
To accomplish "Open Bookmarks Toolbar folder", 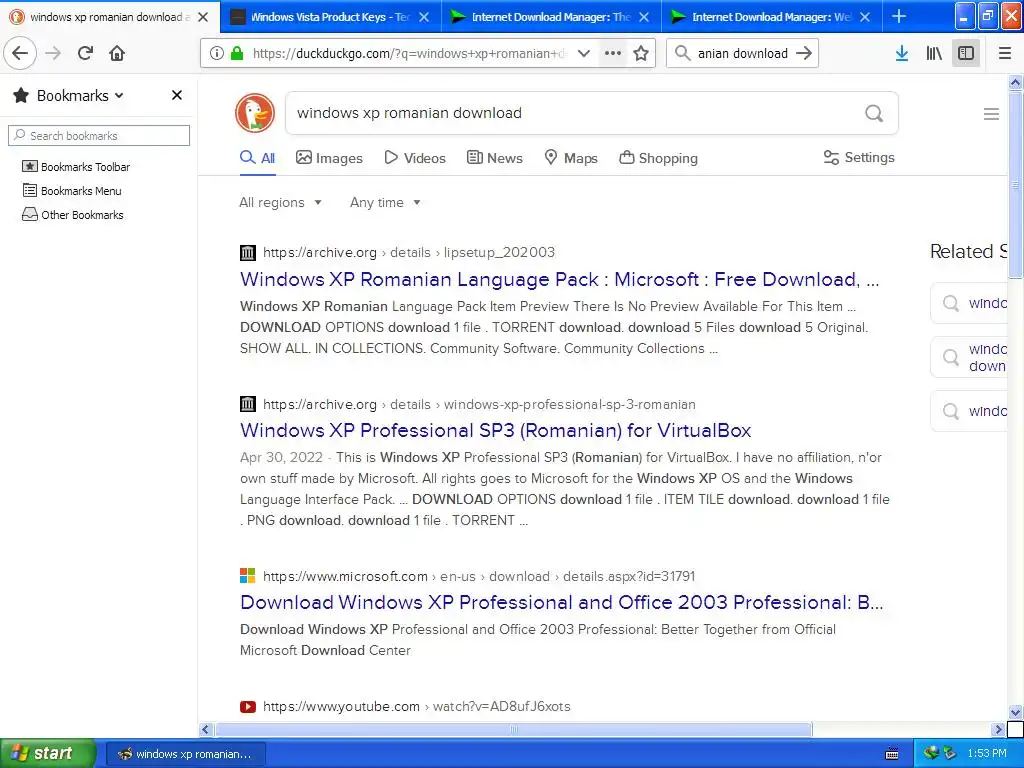I will coord(76,167).
